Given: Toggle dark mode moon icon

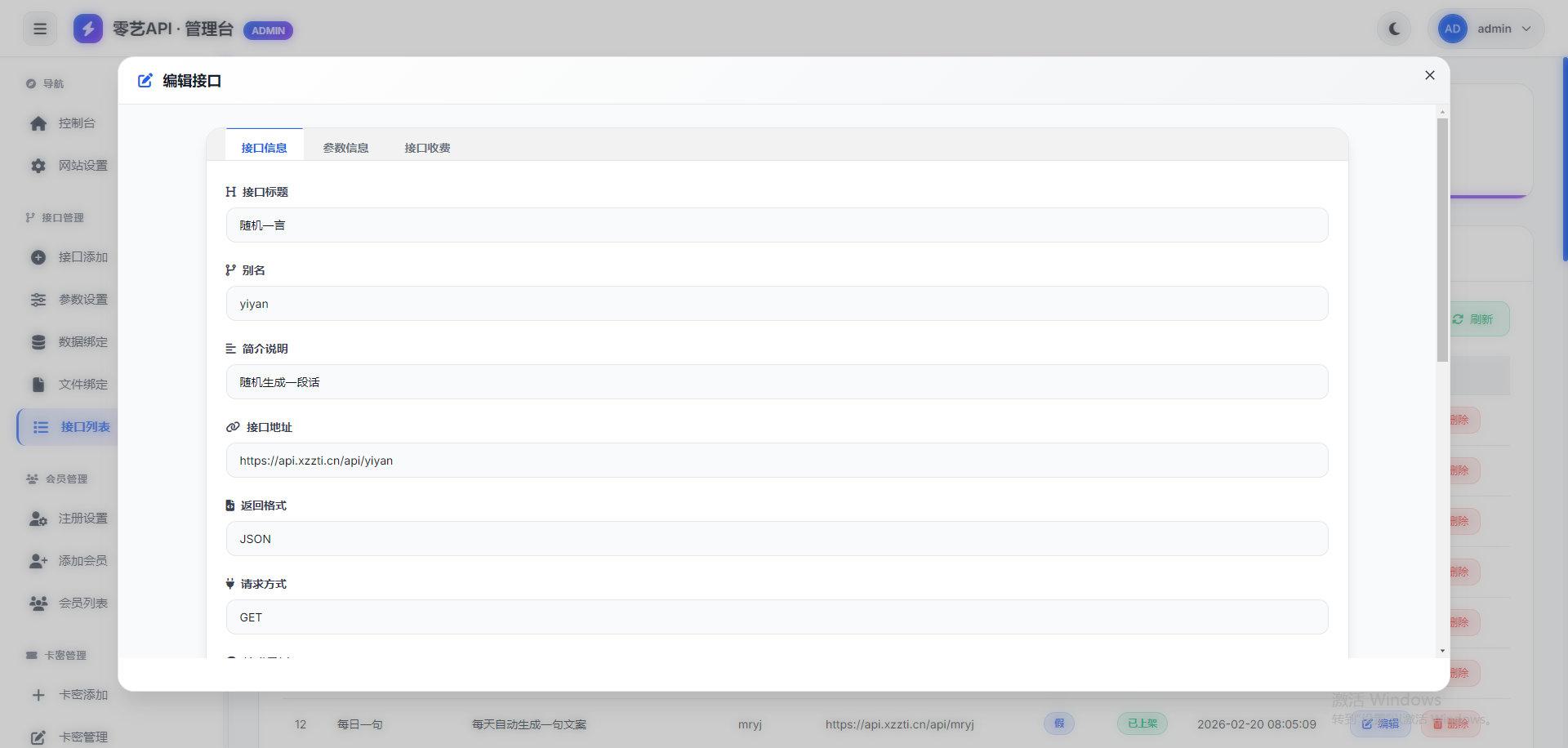Looking at the screenshot, I should click(1394, 29).
